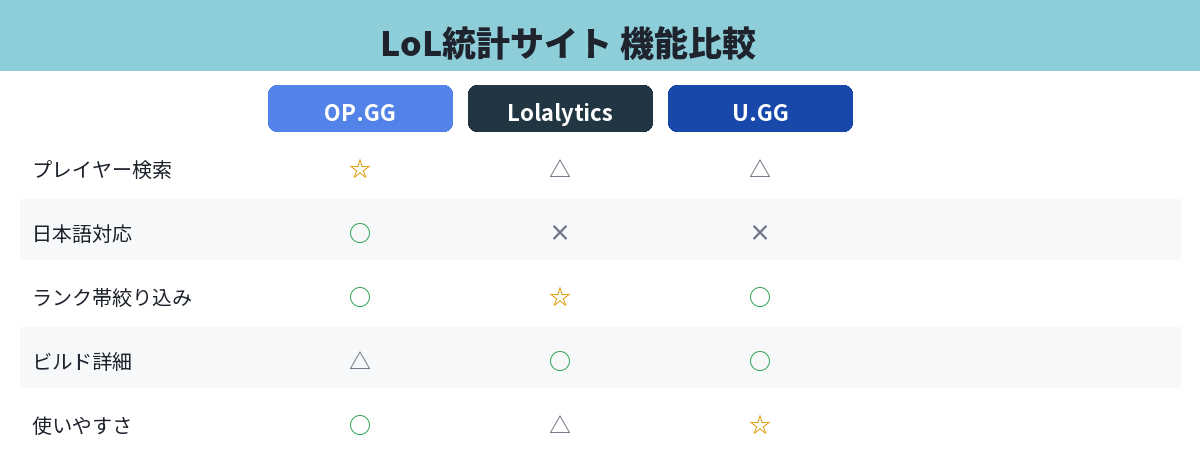Select the U.GG column header
Screen dimensions: 1200x450
tap(760, 109)
